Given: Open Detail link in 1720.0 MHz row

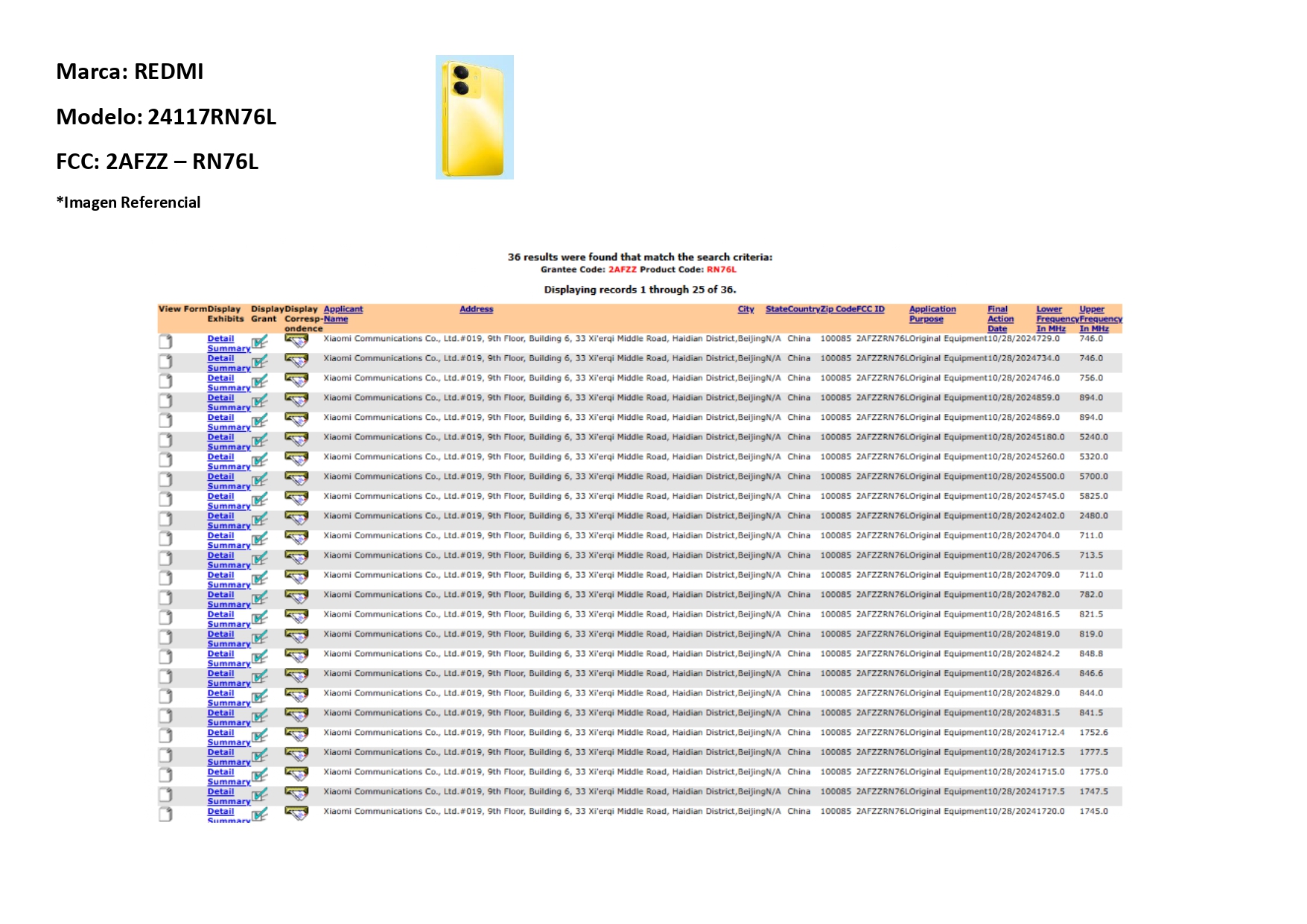Looking at the screenshot, I should click(220, 812).
